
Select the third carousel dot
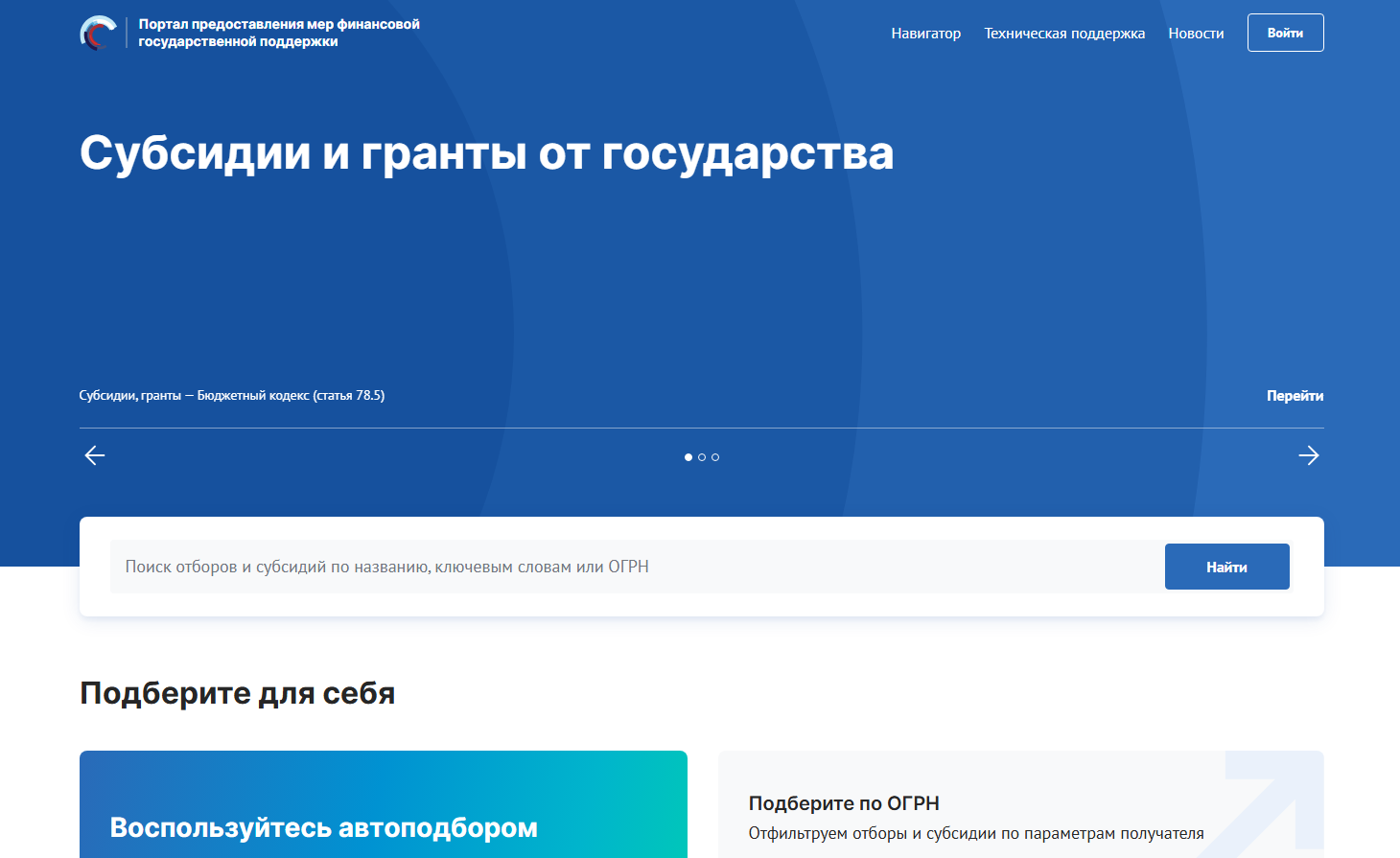click(x=715, y=457)
